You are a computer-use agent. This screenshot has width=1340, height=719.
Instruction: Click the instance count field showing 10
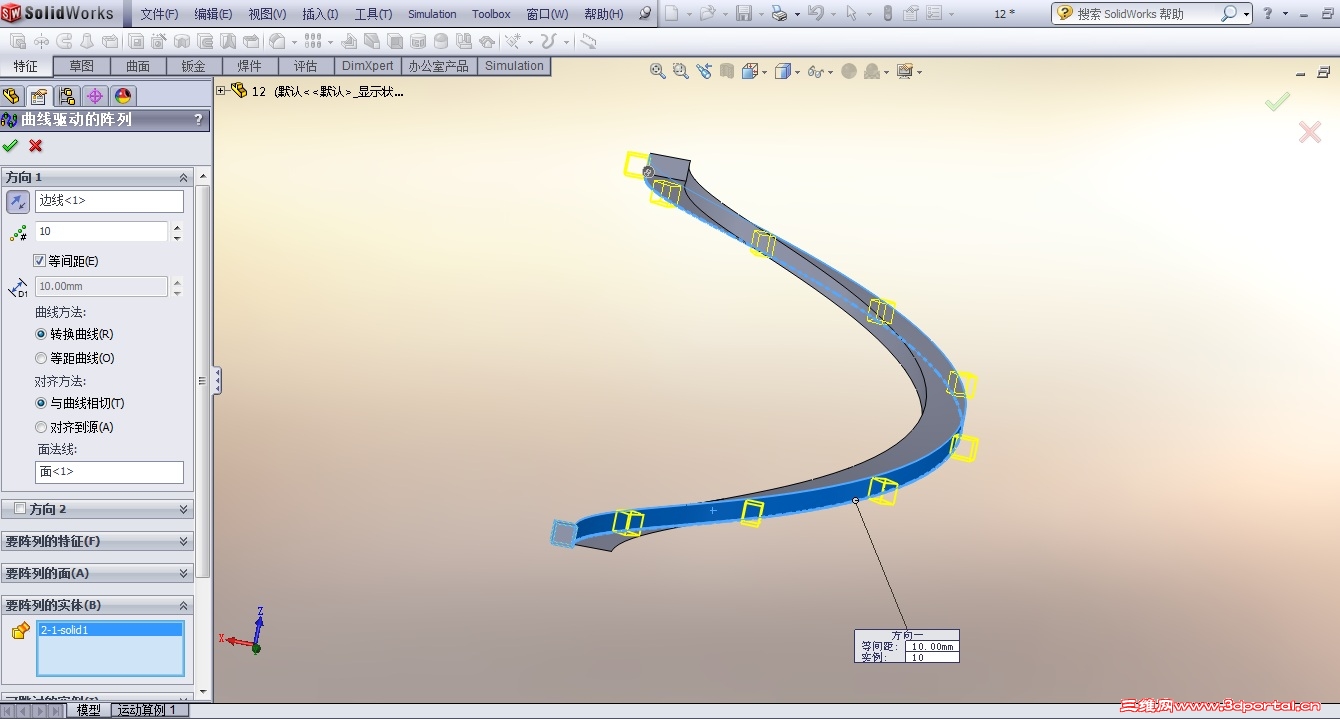101,231
